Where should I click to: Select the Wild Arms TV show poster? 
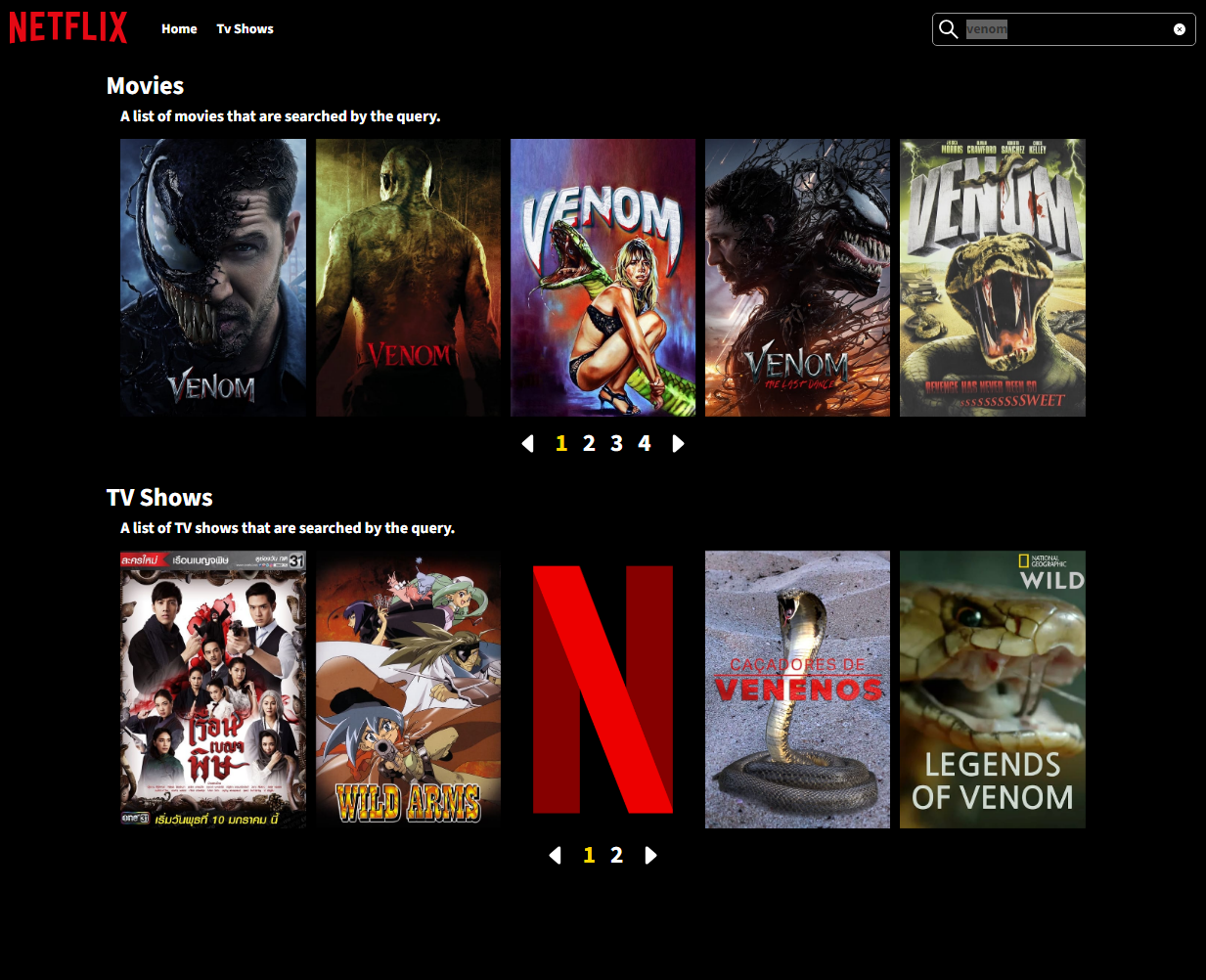(x=408, y=690)
